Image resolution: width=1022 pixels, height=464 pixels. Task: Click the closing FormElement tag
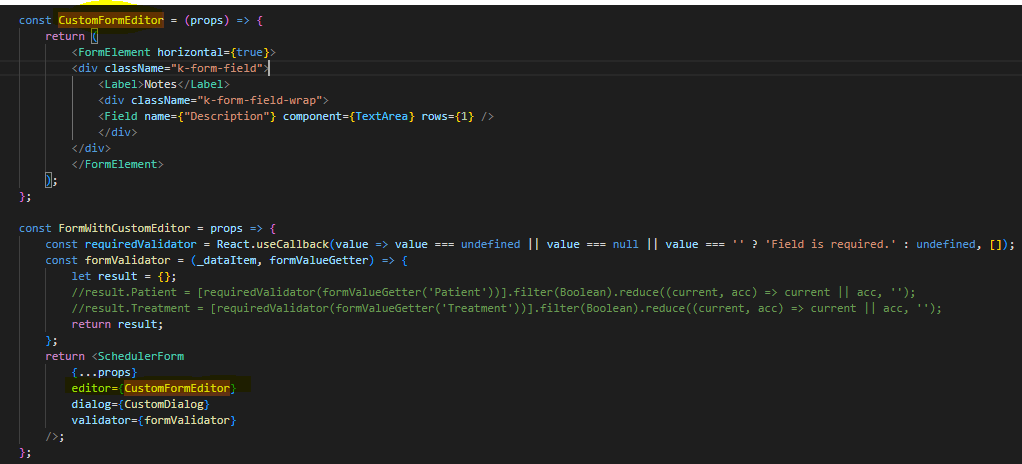click(x=117, y=164)
